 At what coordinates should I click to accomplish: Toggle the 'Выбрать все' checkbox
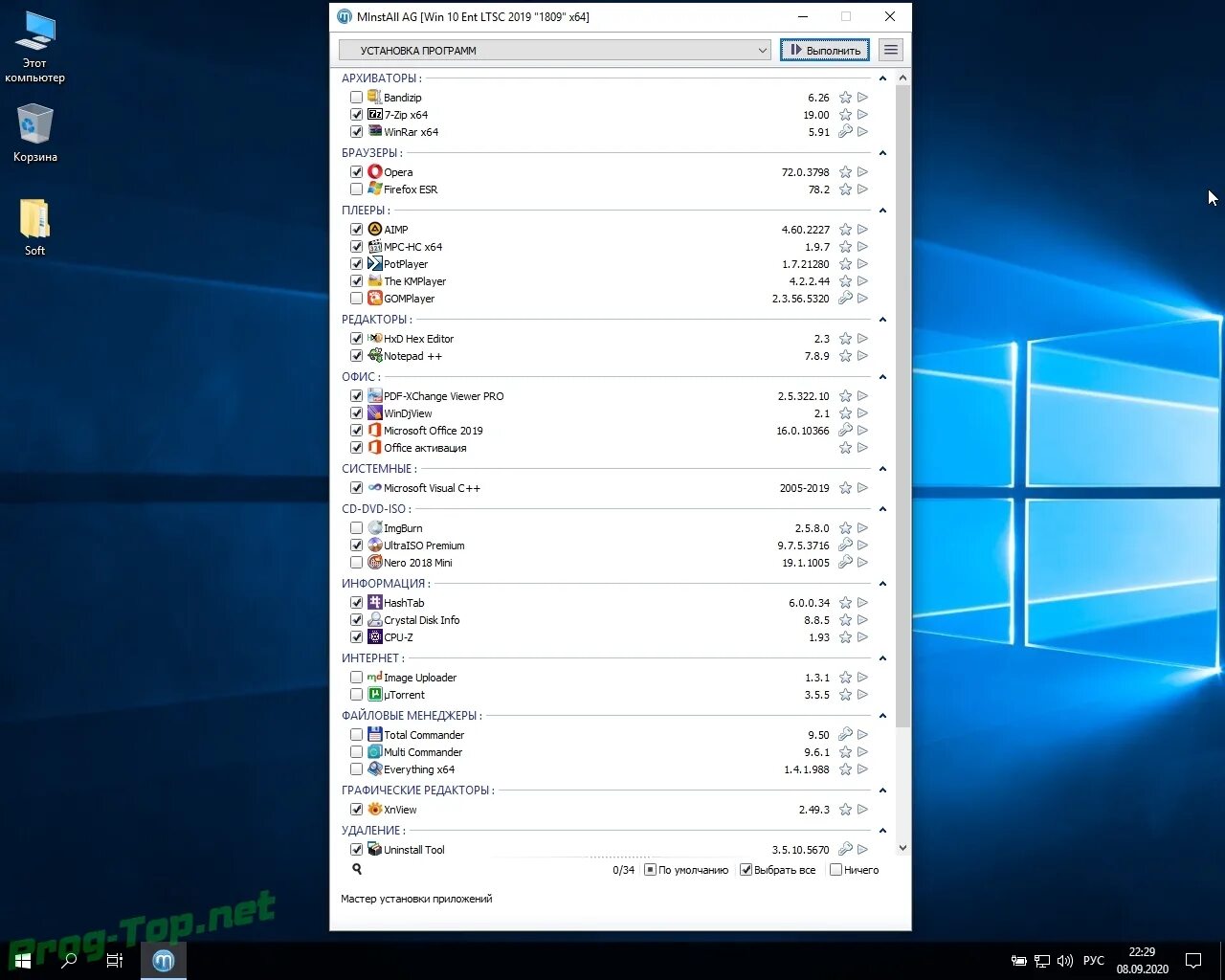pos(746,870)
